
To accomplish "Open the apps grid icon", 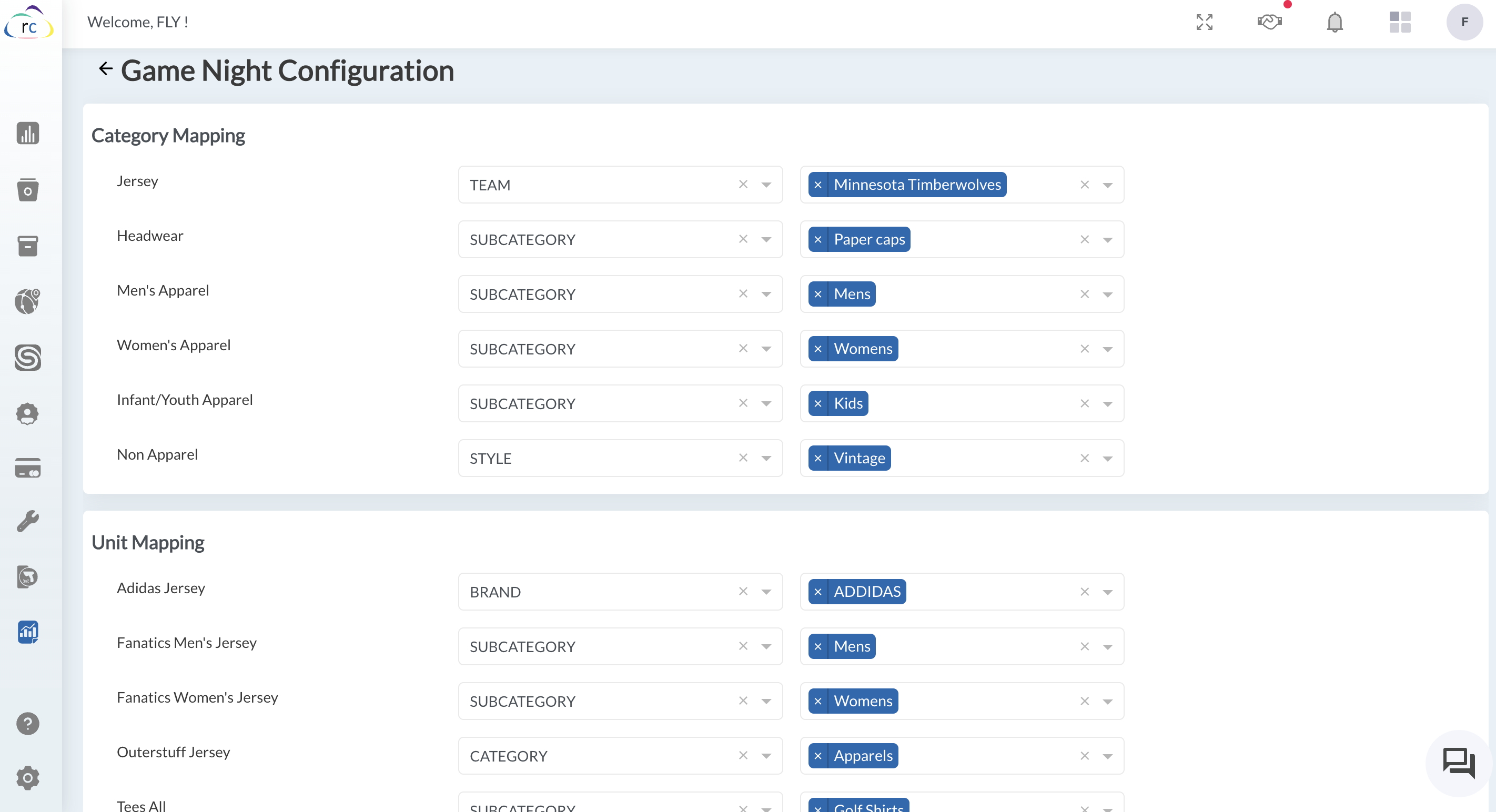I will (x=1400, y=22).
